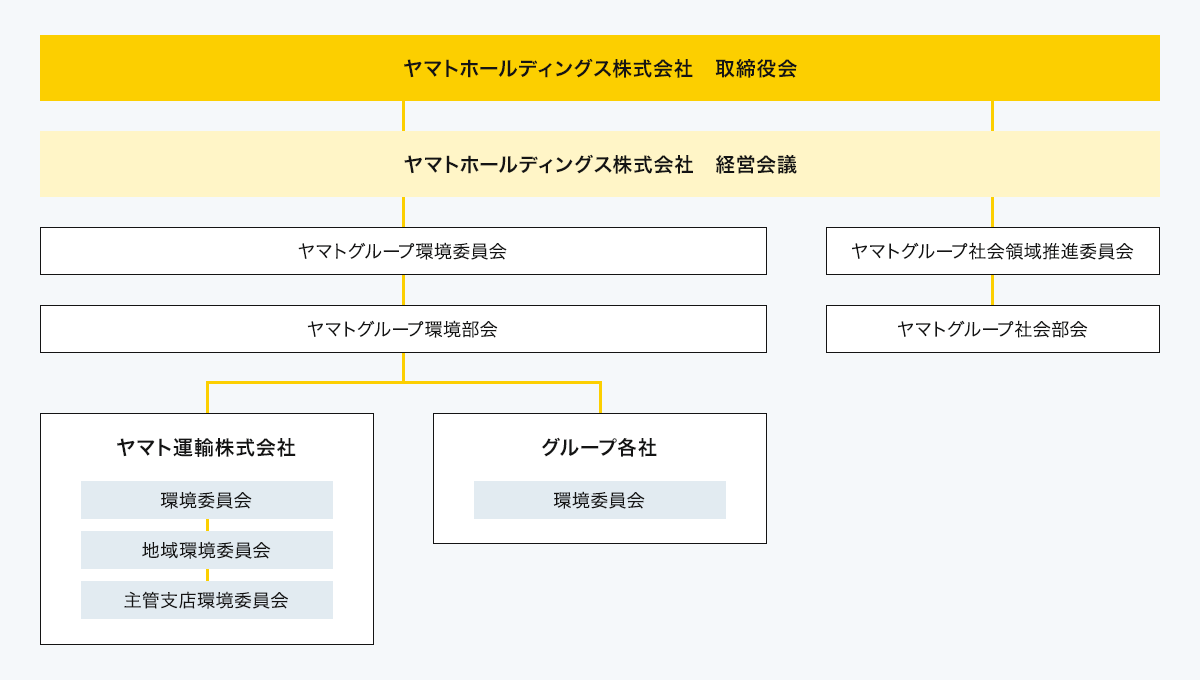Viewport: 1200px width, 680px height.
Task: Click line joining ヤマトグループ環境委員会 and 環境部会
Action: pos(403,290)
